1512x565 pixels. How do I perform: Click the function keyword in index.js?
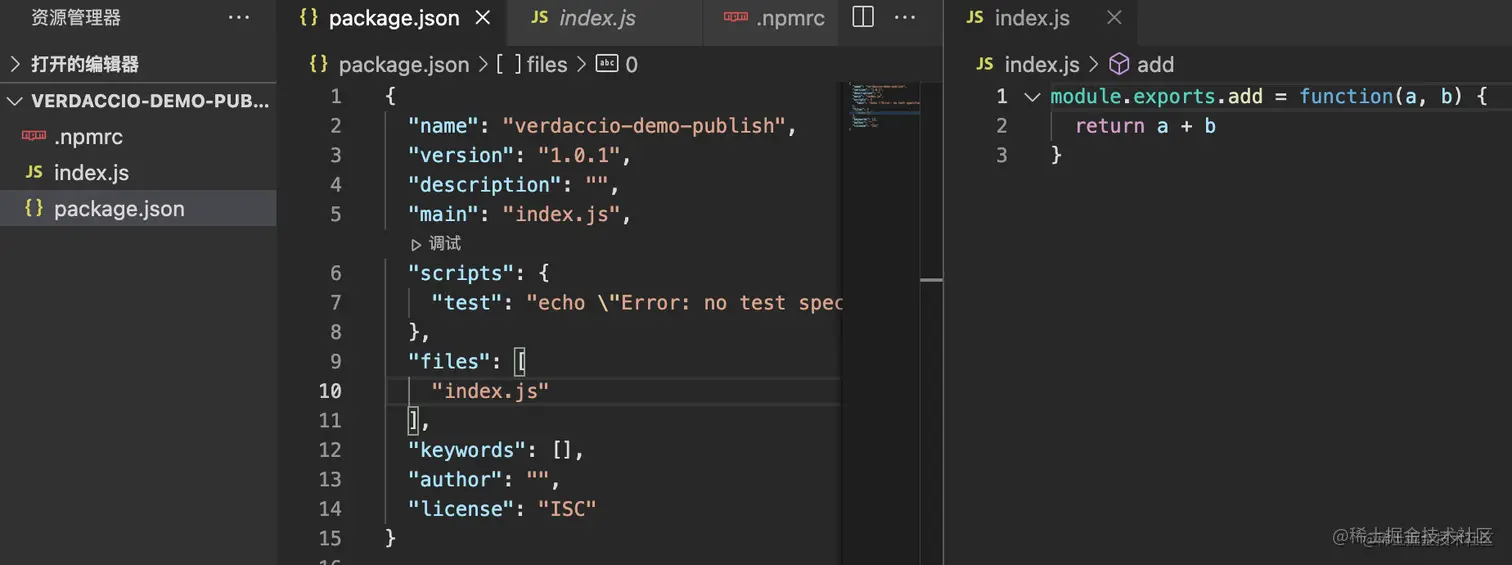[x=1346, y=97]
